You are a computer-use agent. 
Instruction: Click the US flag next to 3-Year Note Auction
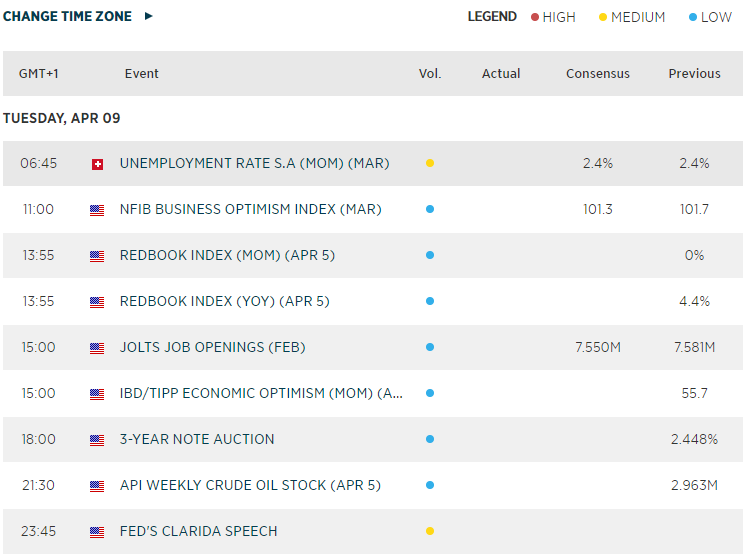point(97,440)
